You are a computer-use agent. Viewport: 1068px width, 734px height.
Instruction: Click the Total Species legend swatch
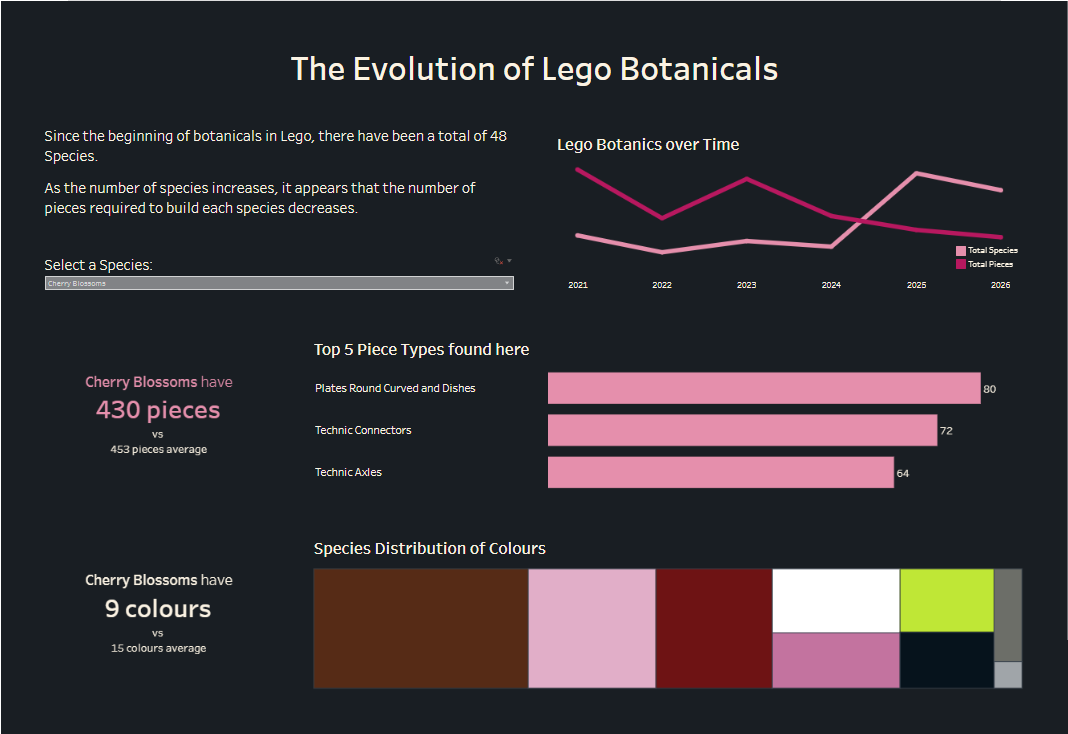click(x=961, y=251)
